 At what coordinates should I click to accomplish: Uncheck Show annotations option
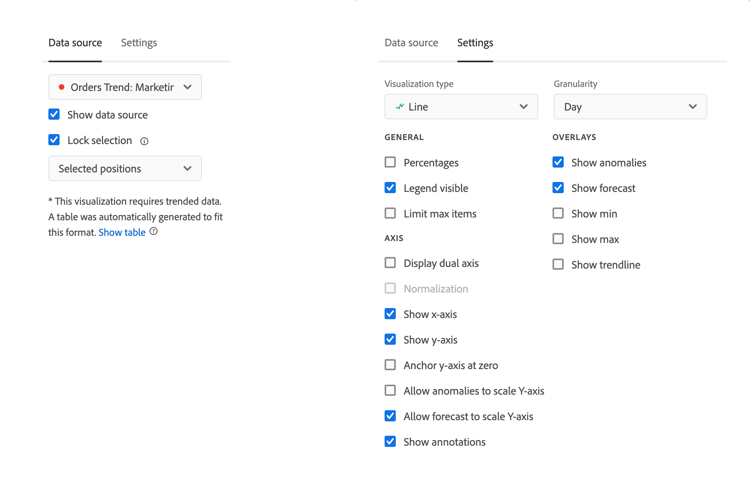390,441
